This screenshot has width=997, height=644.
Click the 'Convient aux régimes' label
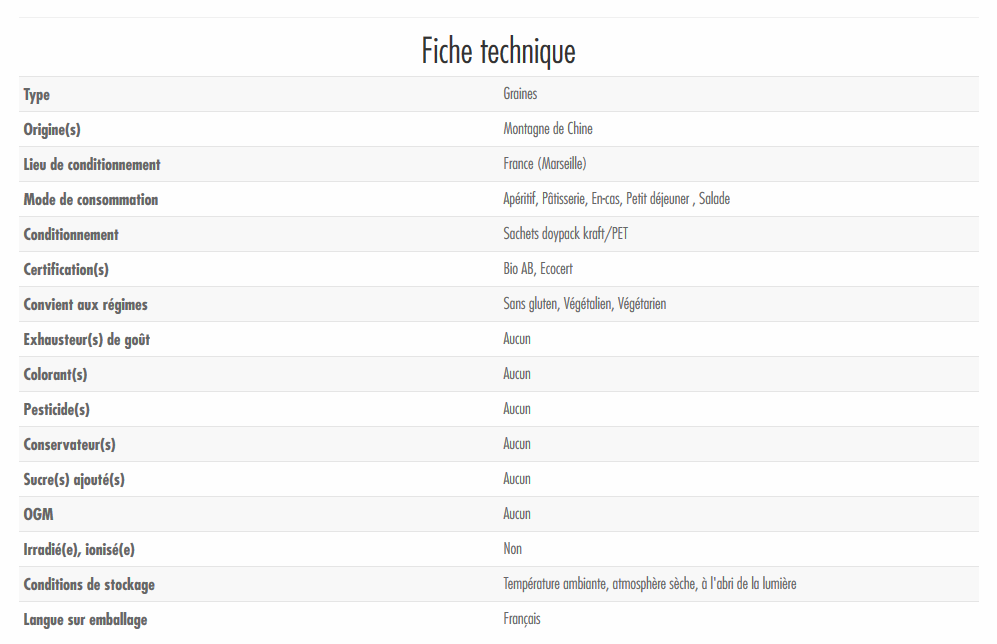click(x=86, y=305)
